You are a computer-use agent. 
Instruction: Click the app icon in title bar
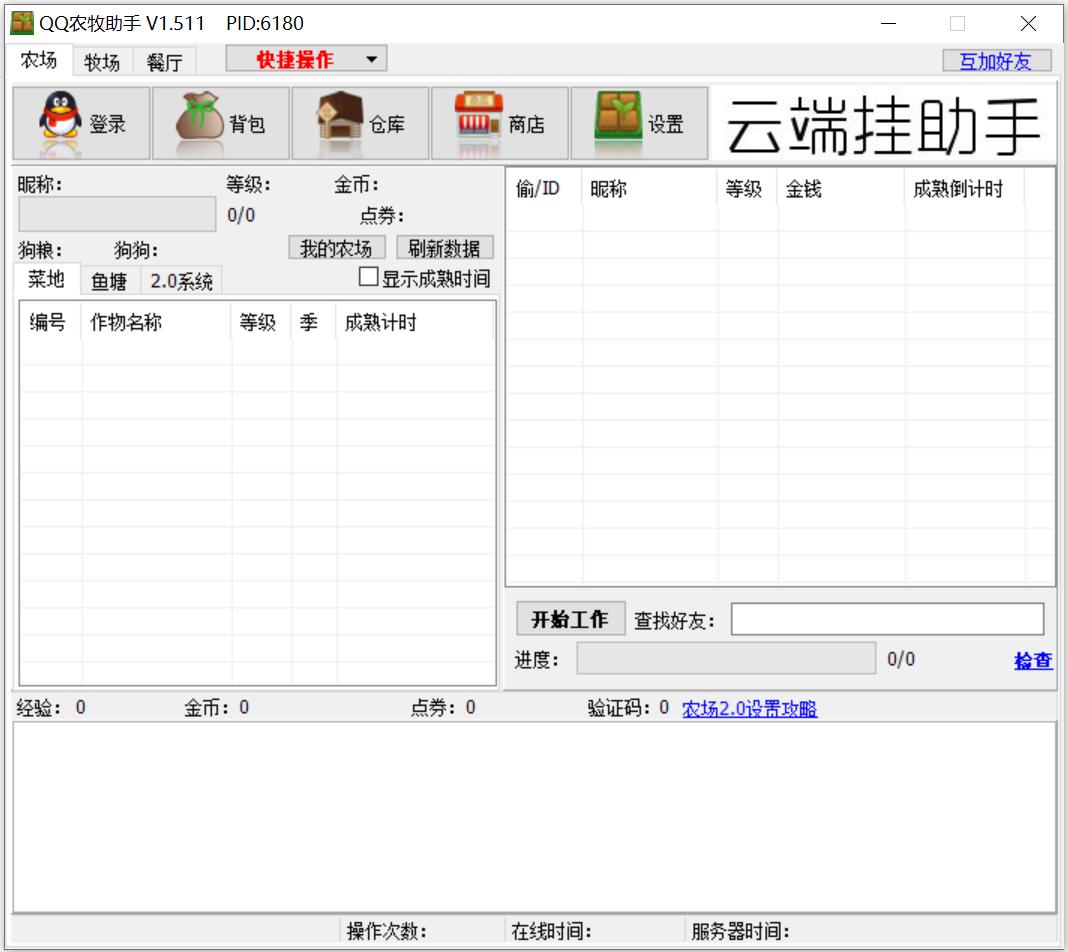(21, 23)
